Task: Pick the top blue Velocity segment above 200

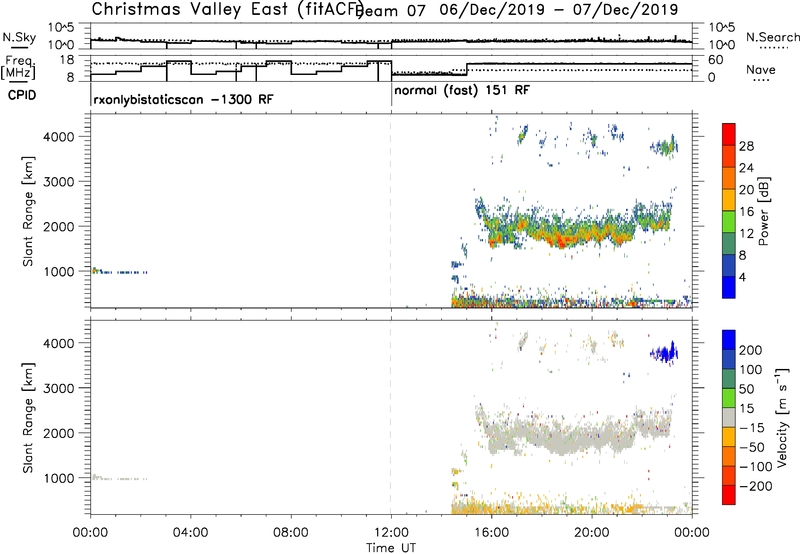Action: [x=729, y=340]
